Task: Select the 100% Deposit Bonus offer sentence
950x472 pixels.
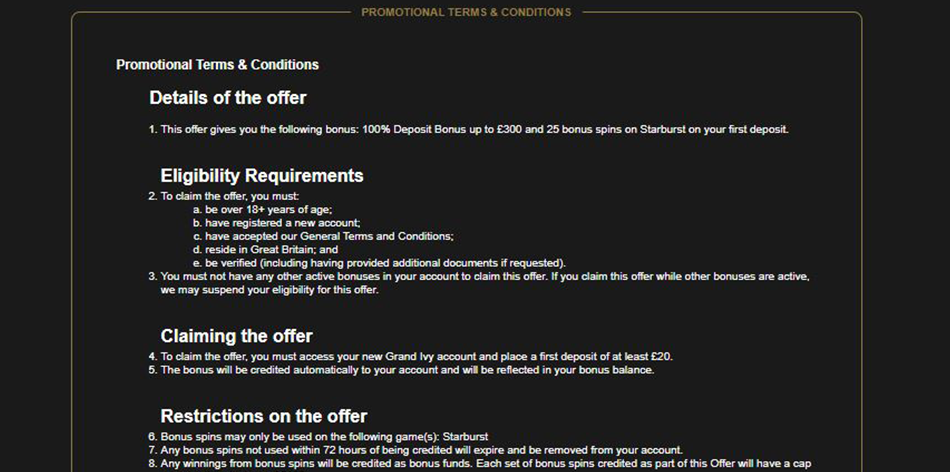Action: [x=474, y=129]
